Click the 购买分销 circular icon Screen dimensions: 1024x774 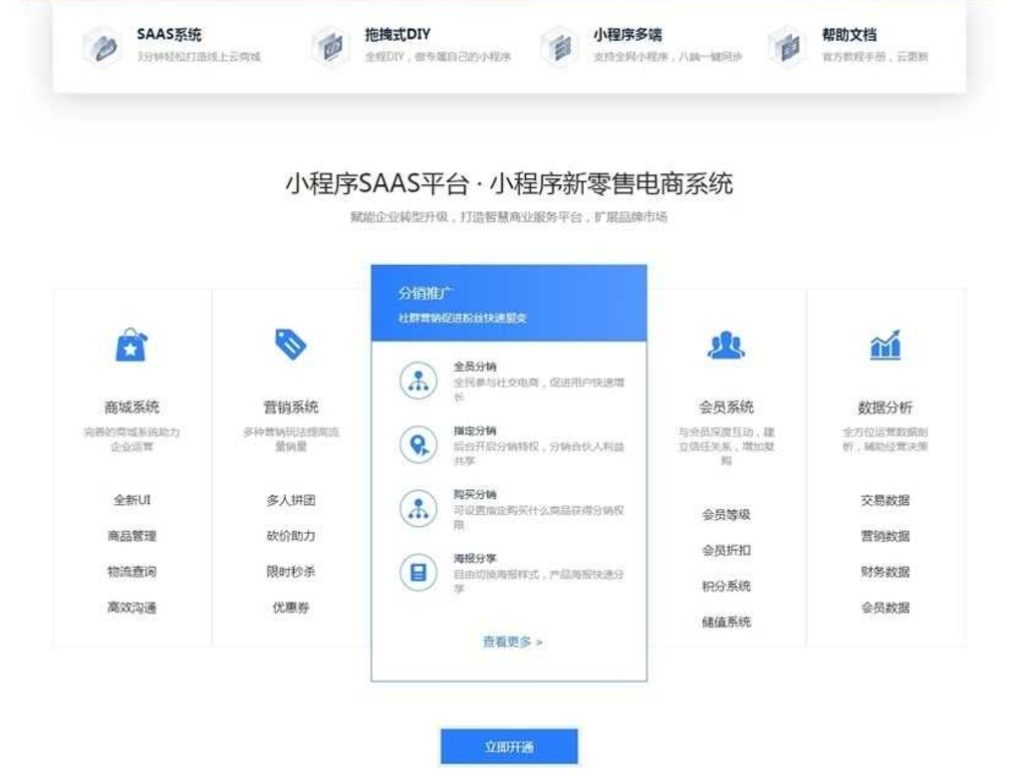419,508
